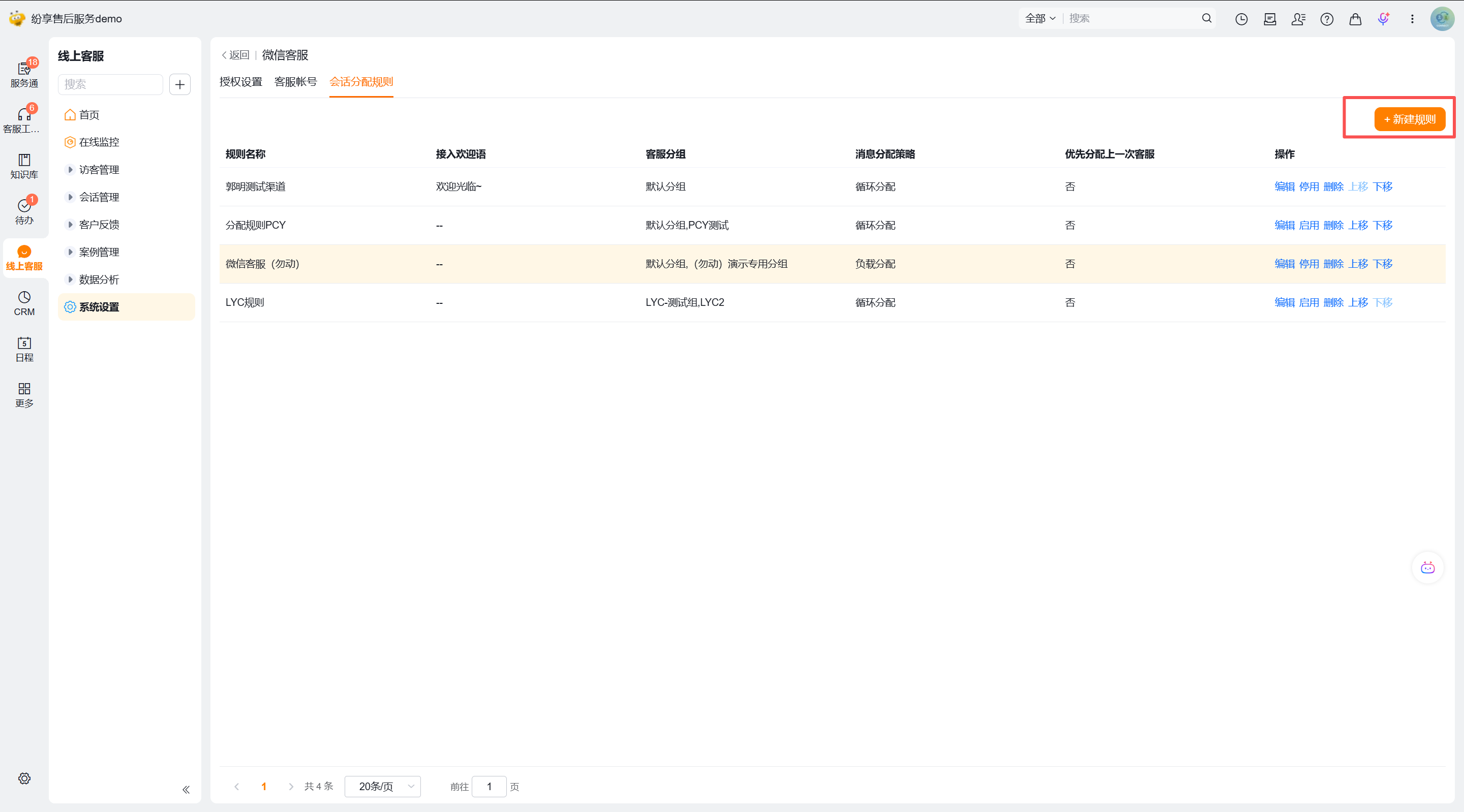Click the search magnifier icon in top bar
The image size is (1464, 812).
point(1207,18)
